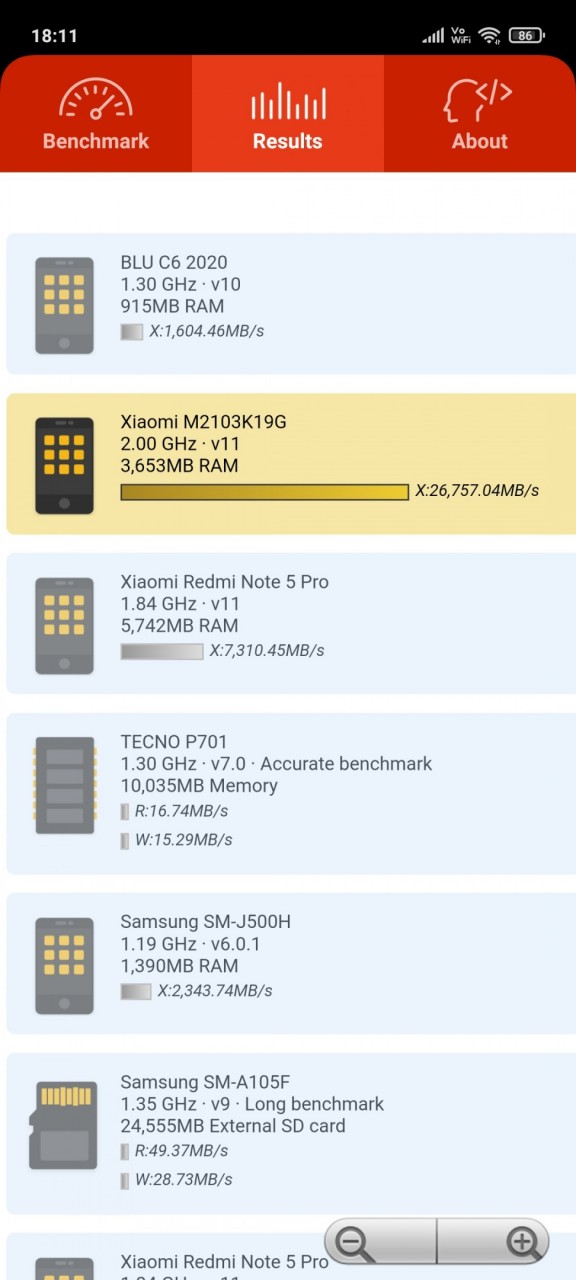Screen dimensions: 576x1280
Task: Open the BLU C6 2020 result entry
Action: coord(288,304)
